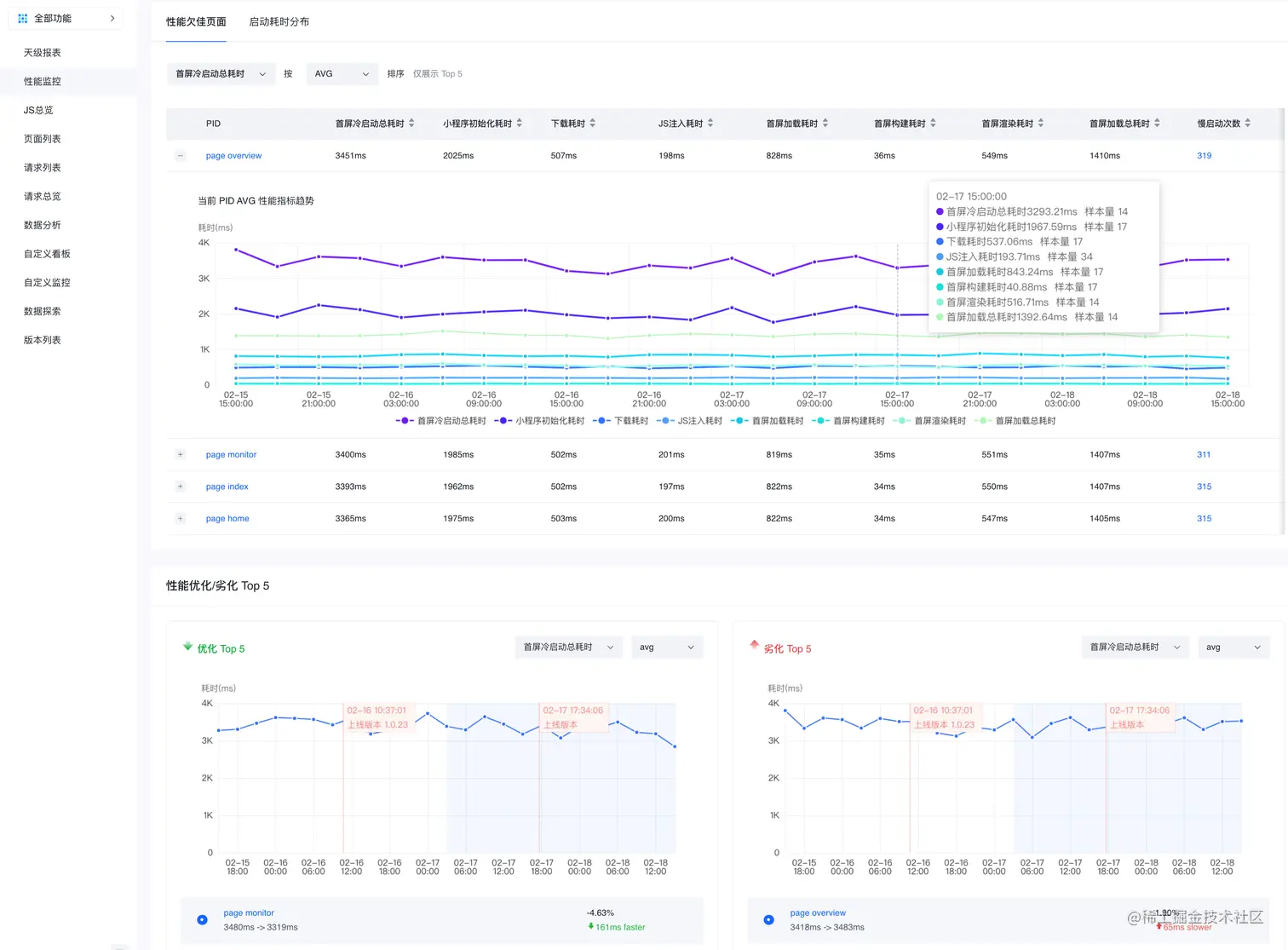Open 天级报表 in sidebar

[43, 53]
